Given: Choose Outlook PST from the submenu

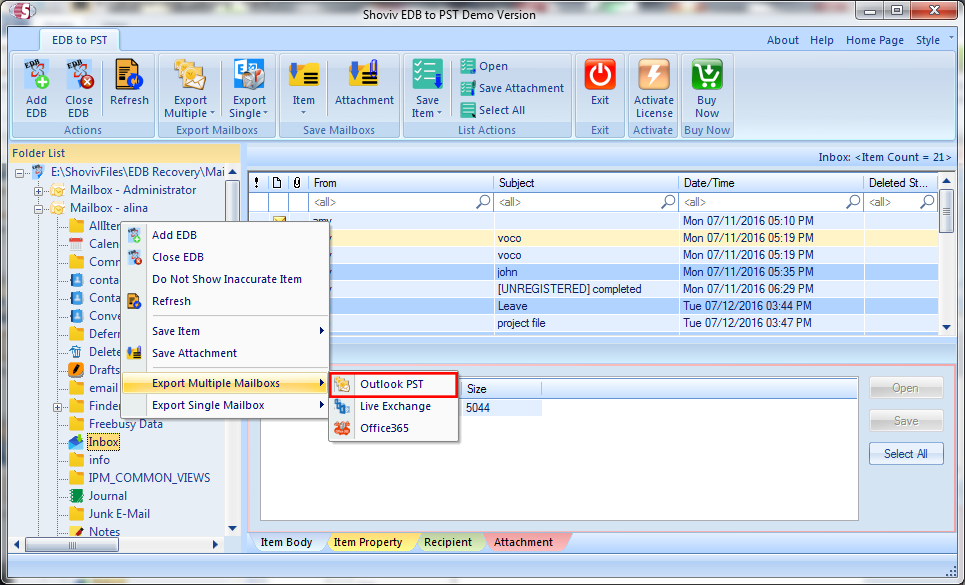Looking at the screenshot, I should 392,384.
